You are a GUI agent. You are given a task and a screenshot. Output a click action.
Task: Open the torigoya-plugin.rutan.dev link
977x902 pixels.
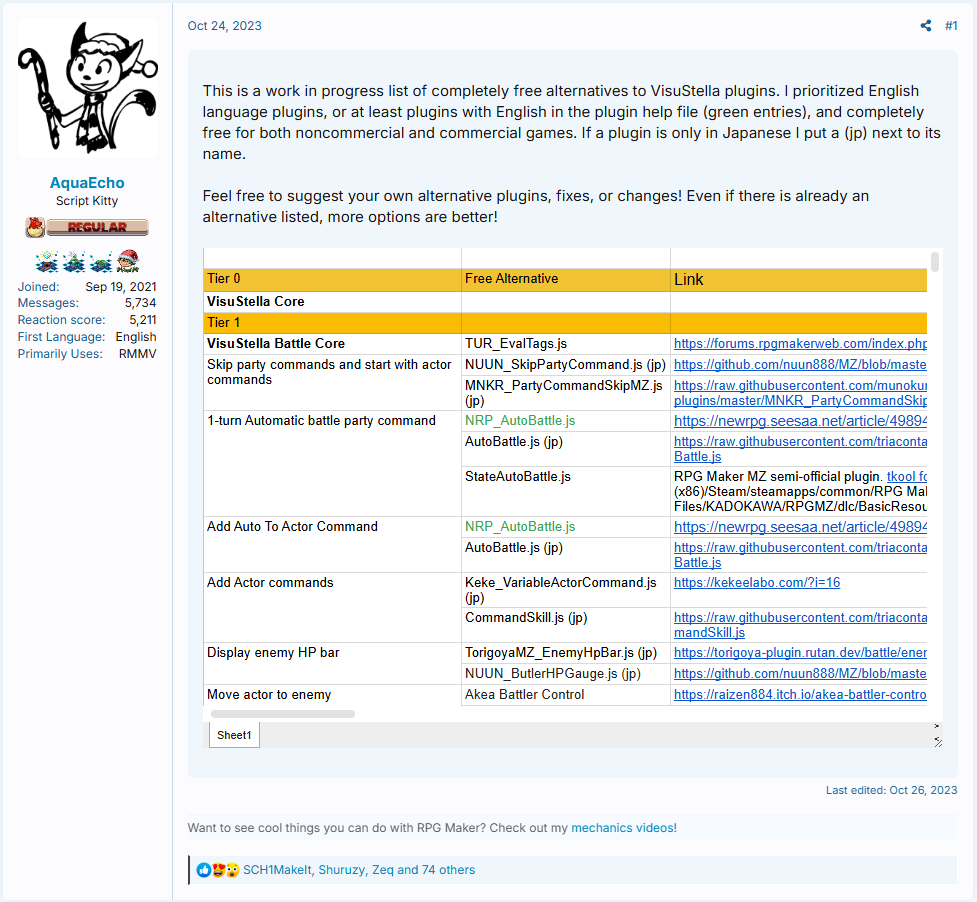pos(800,653)
